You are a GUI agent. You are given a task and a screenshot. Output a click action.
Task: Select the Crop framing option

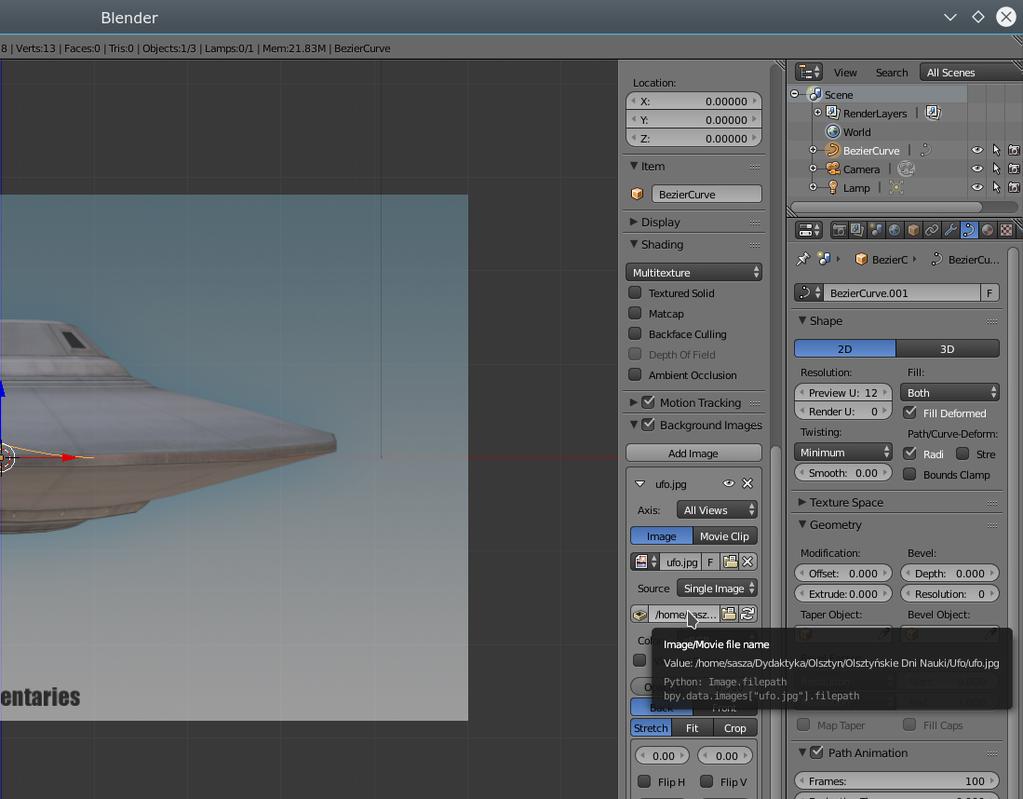click(x=735, y=728)
